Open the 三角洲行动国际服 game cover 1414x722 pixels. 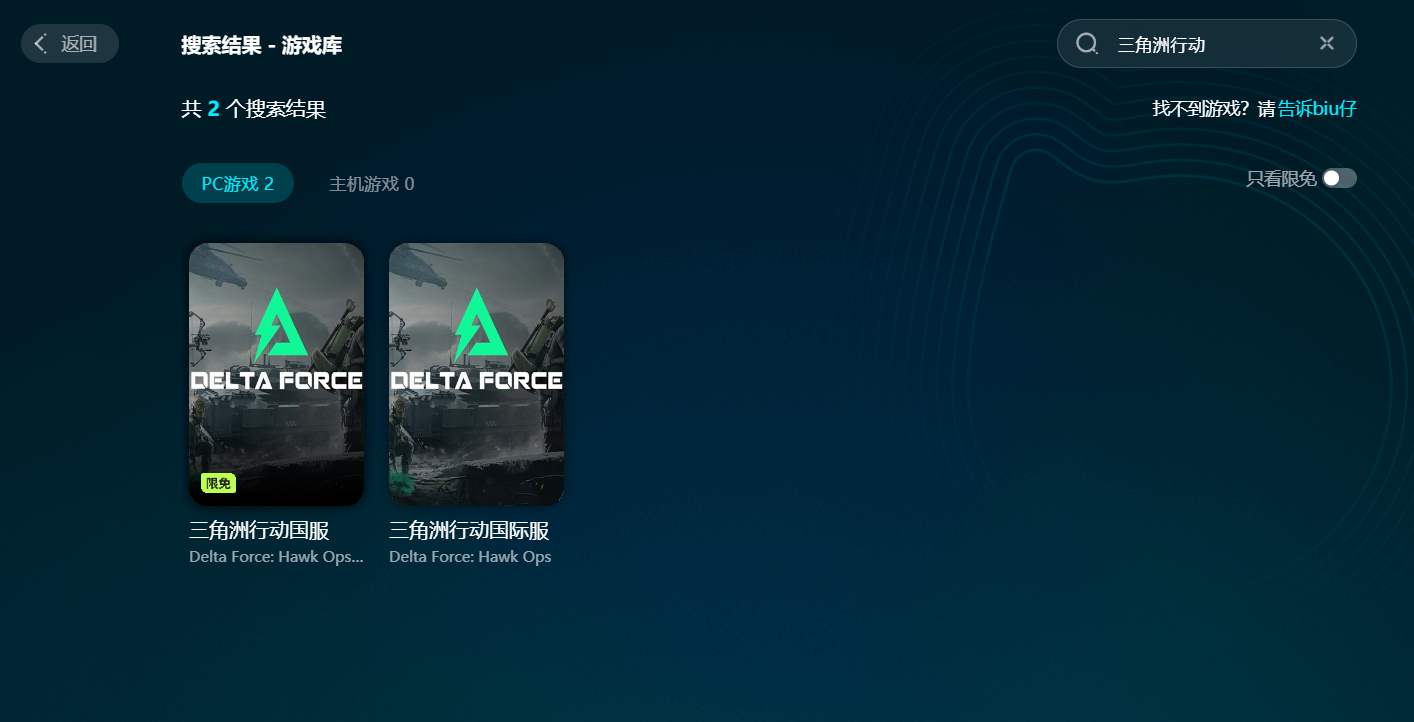476,374
